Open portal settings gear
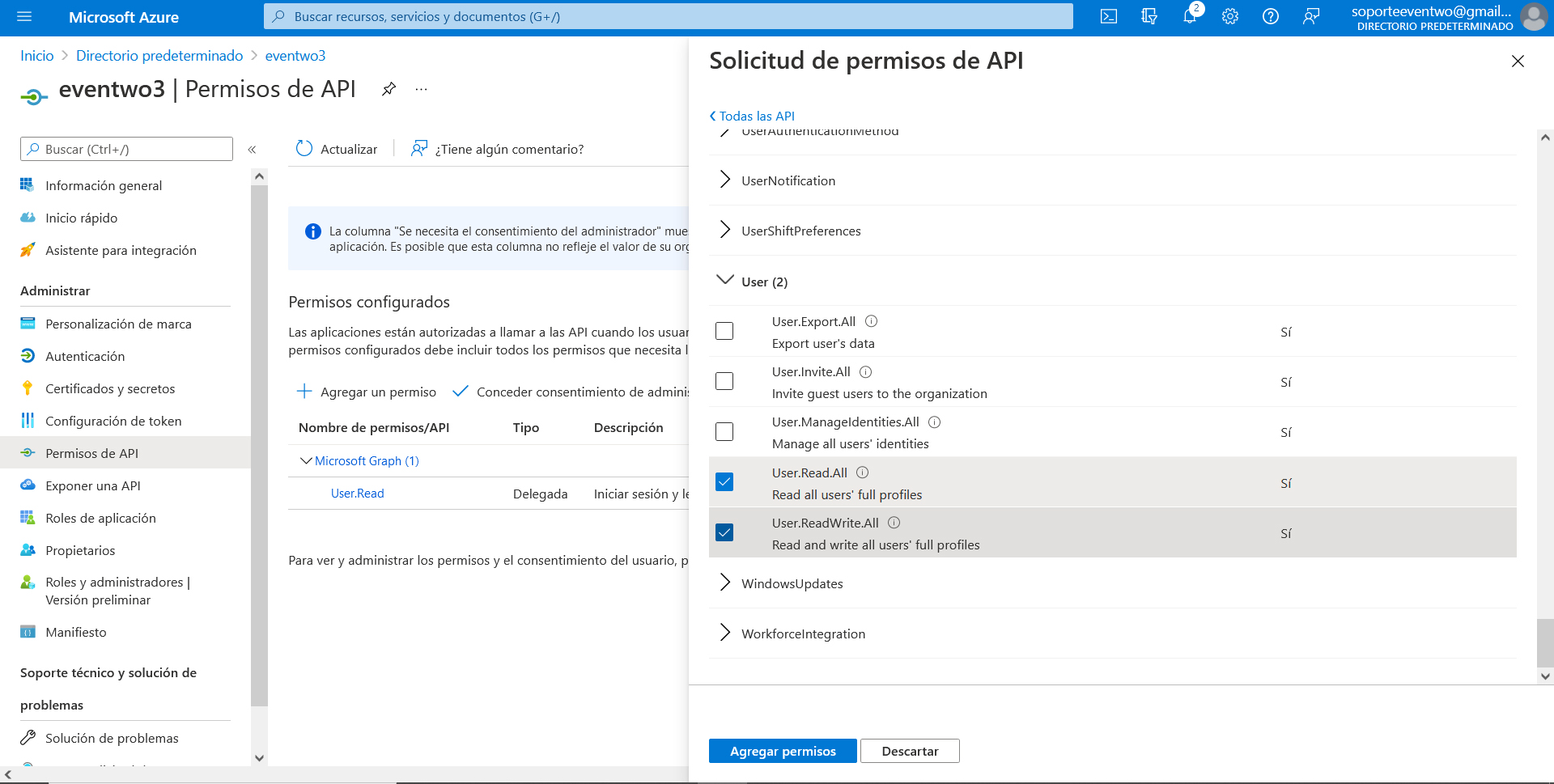 (1230, 17)
